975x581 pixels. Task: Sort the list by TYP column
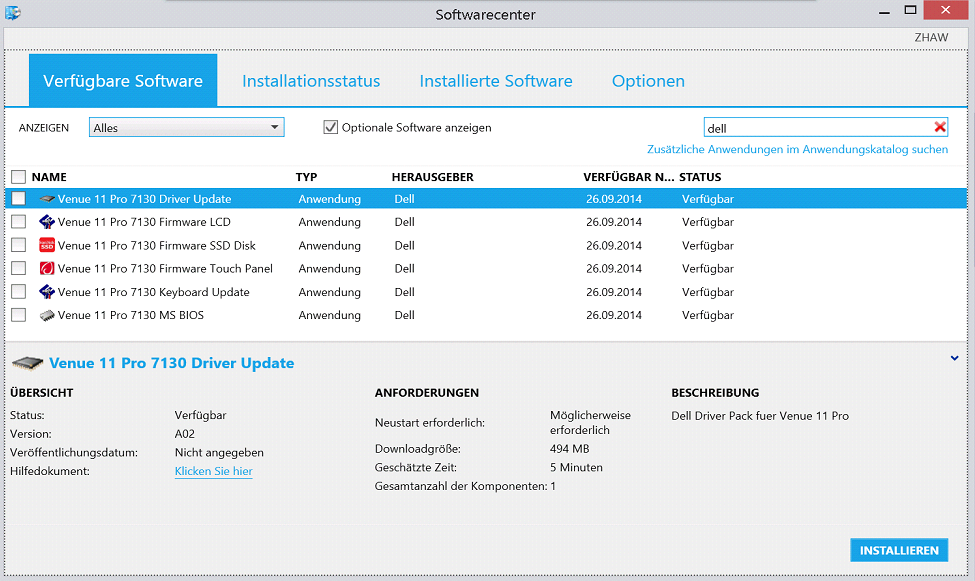(x=307, y=177)
